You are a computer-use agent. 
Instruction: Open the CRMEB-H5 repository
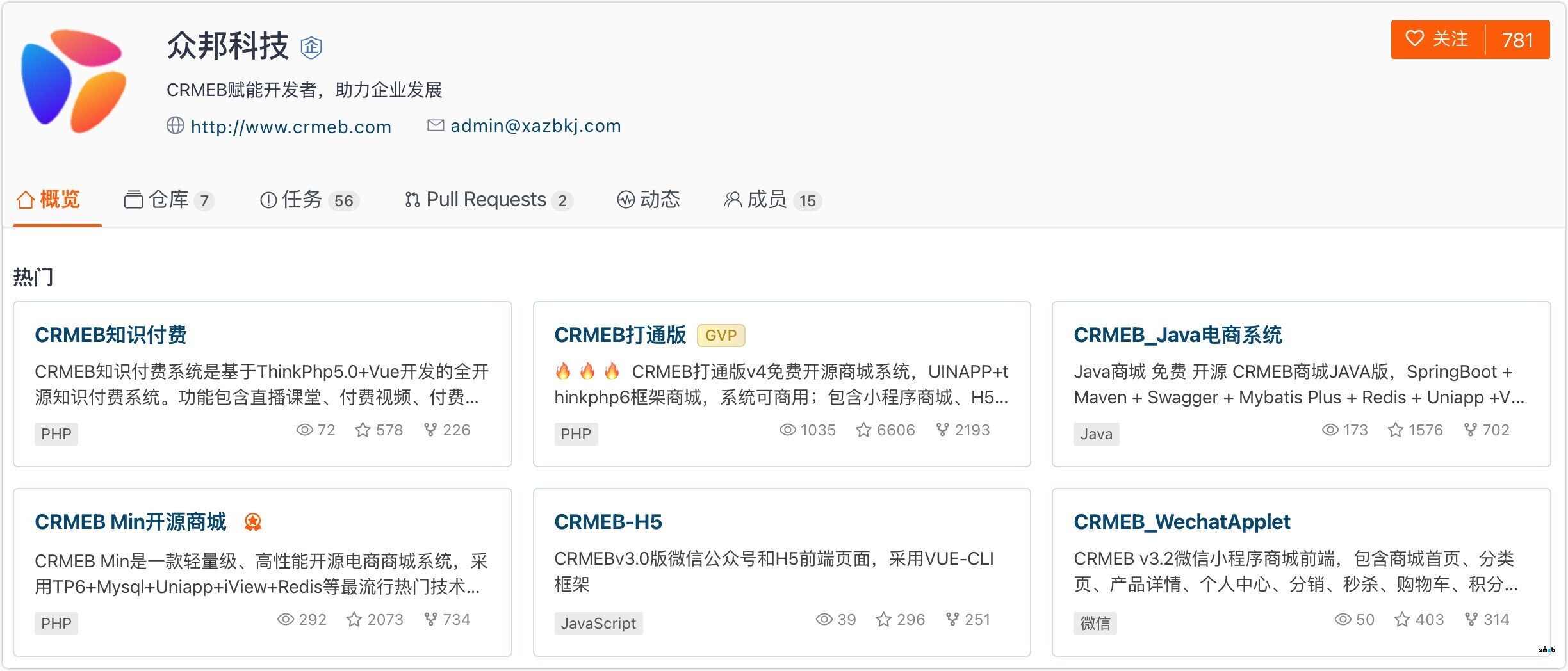click(608, 522)
